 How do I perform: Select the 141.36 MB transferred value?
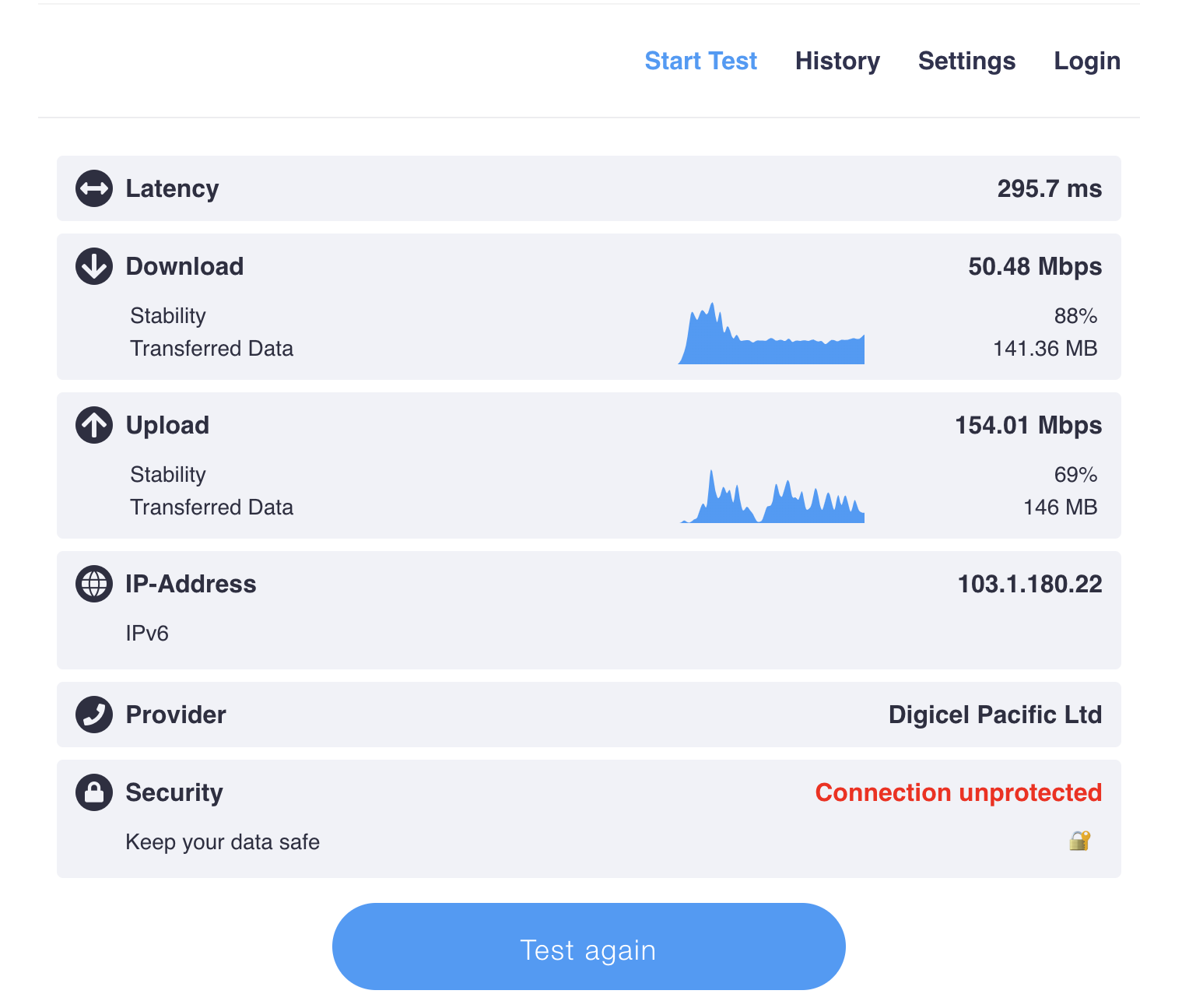pyautogui.click(x=1045, y=349)
